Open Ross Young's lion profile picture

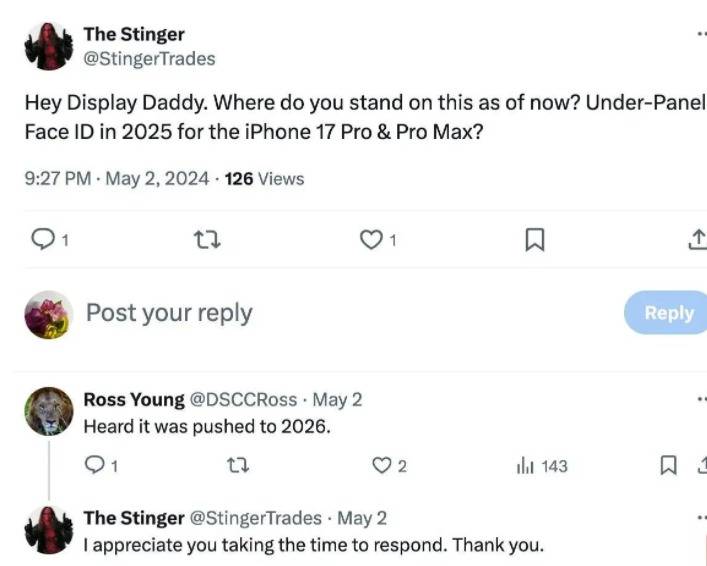point(48,411)
